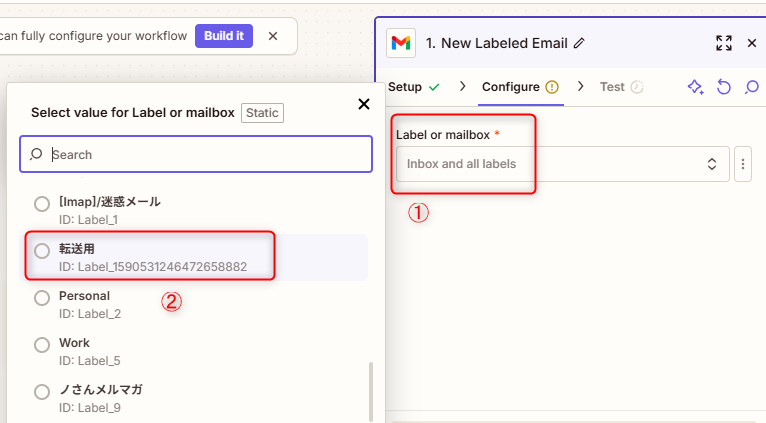Click the pencil icon to rename step
The height and width of the screenshot is (423, 766).
tap(580, 43)
